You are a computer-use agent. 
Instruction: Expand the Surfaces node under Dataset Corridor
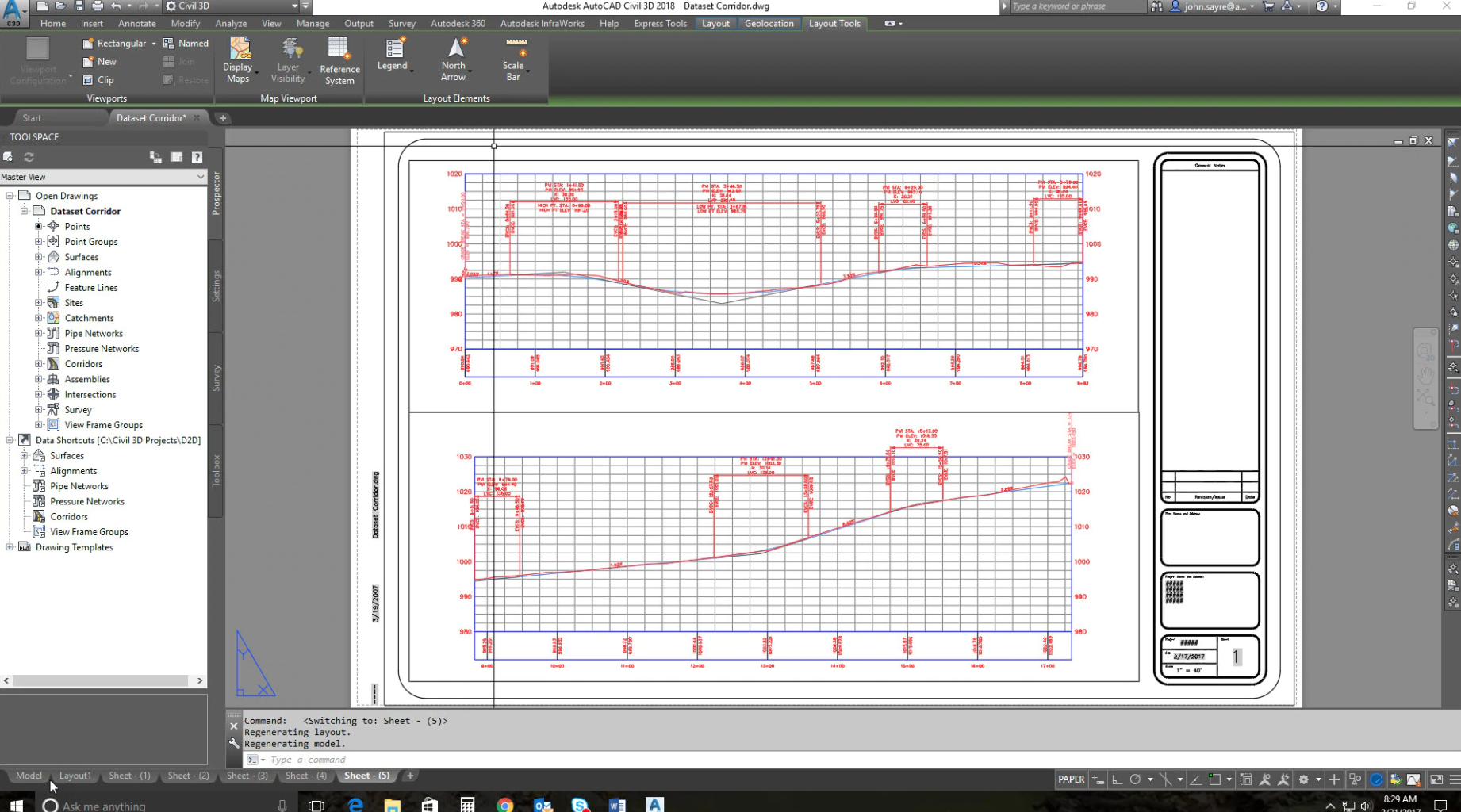[39, 257]
